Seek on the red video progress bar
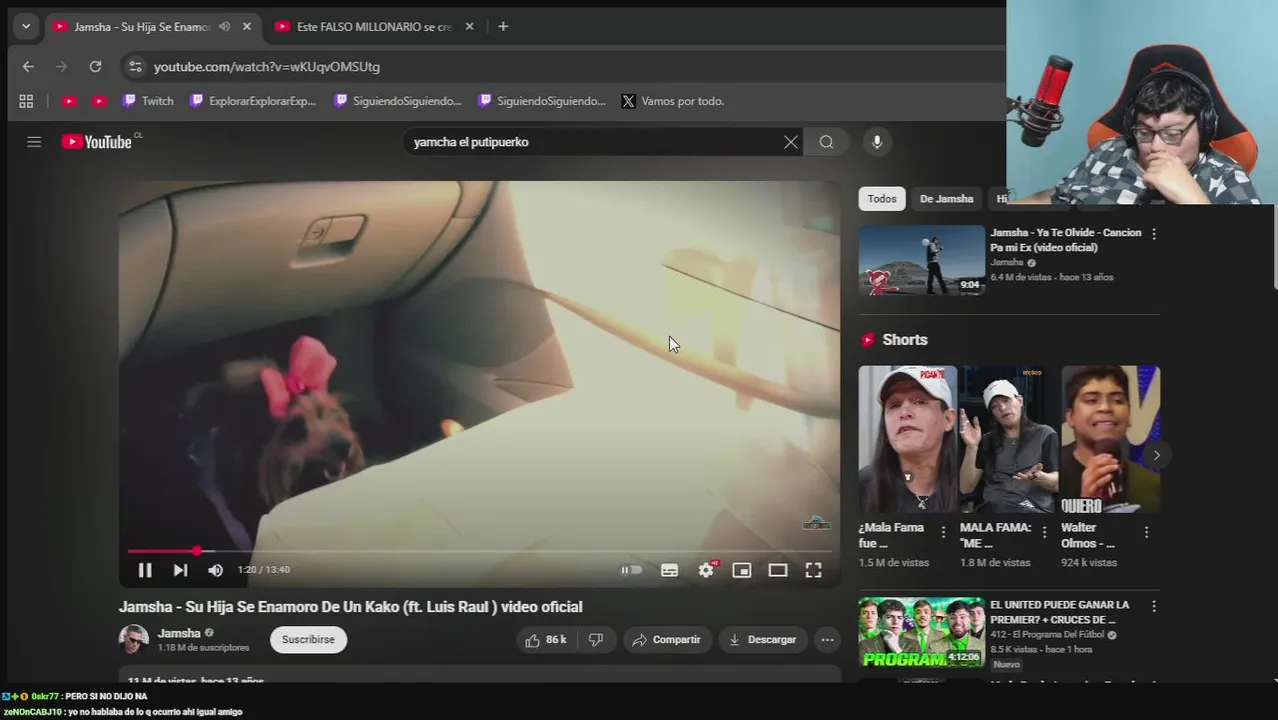Image resolution: width=1278 pixels, height=720 pixels. pos(480,551)
